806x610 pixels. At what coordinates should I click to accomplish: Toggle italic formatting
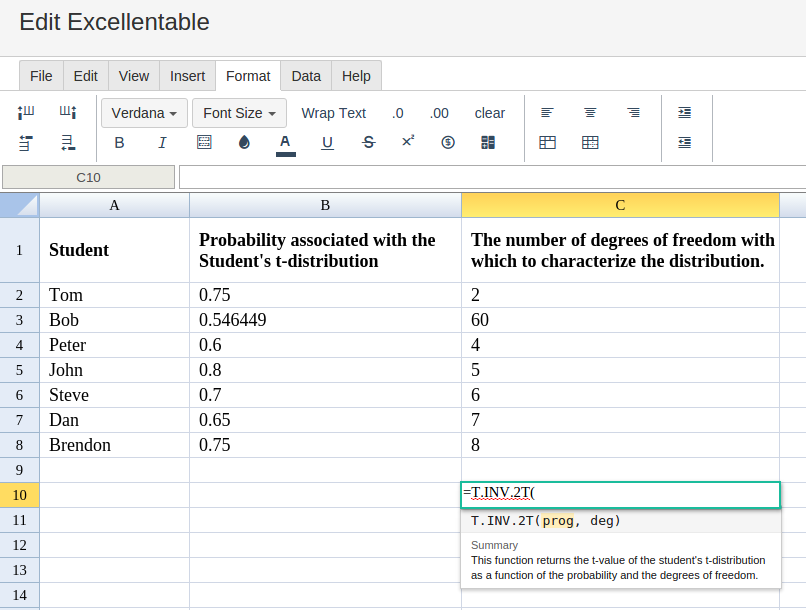[x=162, y=143]
